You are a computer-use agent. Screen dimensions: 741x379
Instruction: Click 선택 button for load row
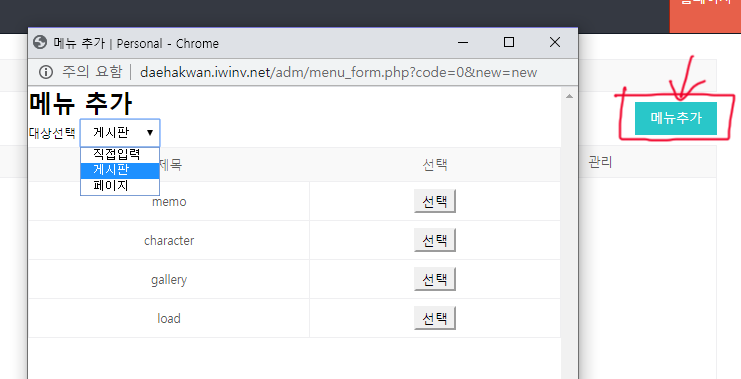435,318
